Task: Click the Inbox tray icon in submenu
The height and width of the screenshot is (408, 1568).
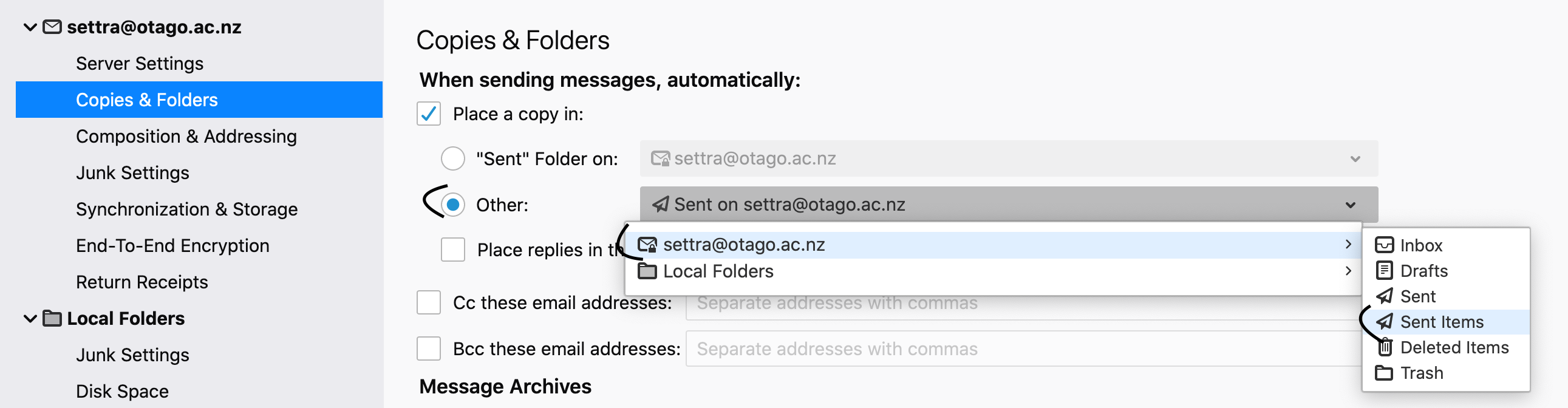Action: tap(1384, 245)
